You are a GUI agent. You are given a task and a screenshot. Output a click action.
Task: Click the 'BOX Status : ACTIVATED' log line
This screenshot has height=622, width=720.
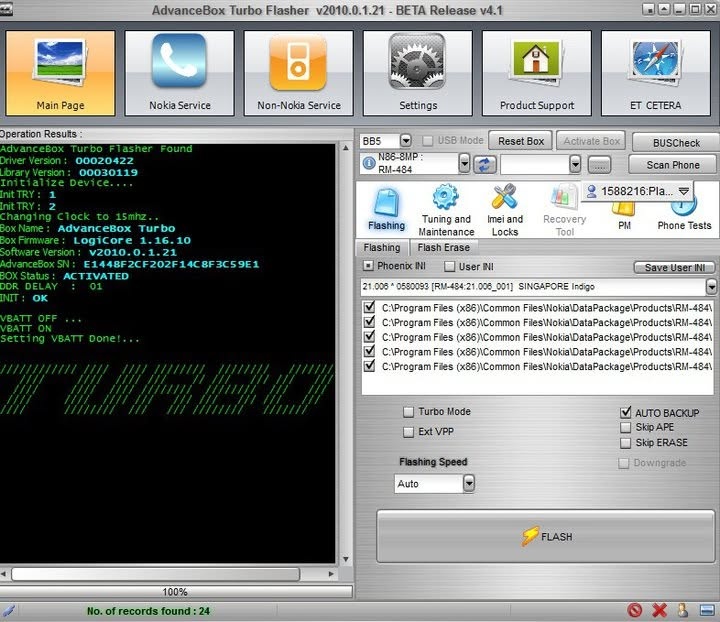[x=64, y=276]
